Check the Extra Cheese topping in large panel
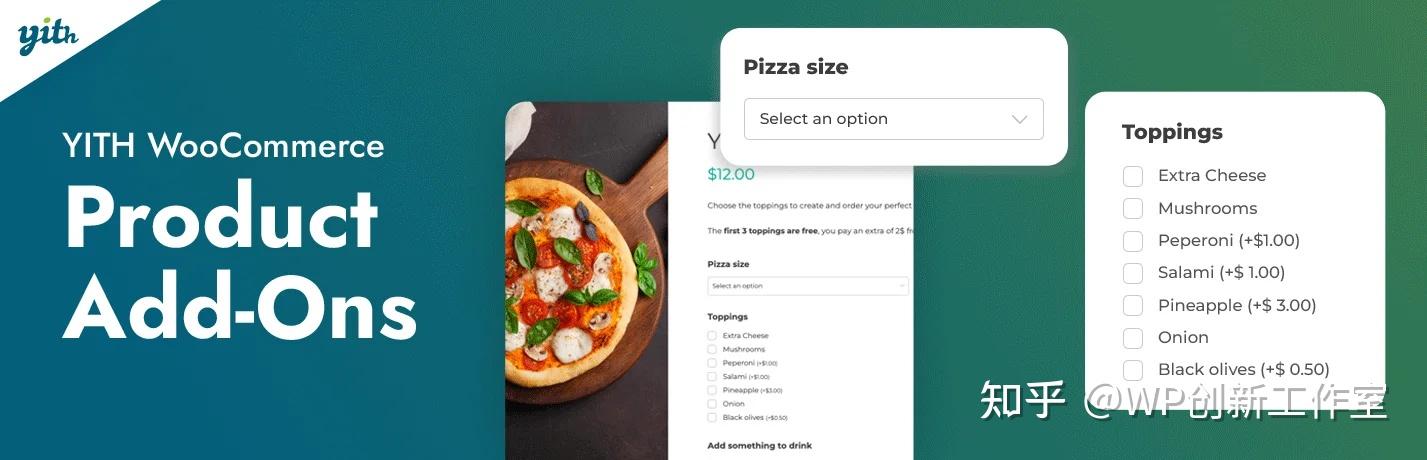This screenshot has width=1427, height=460. pyautogui.click(x=1133, y=176)
